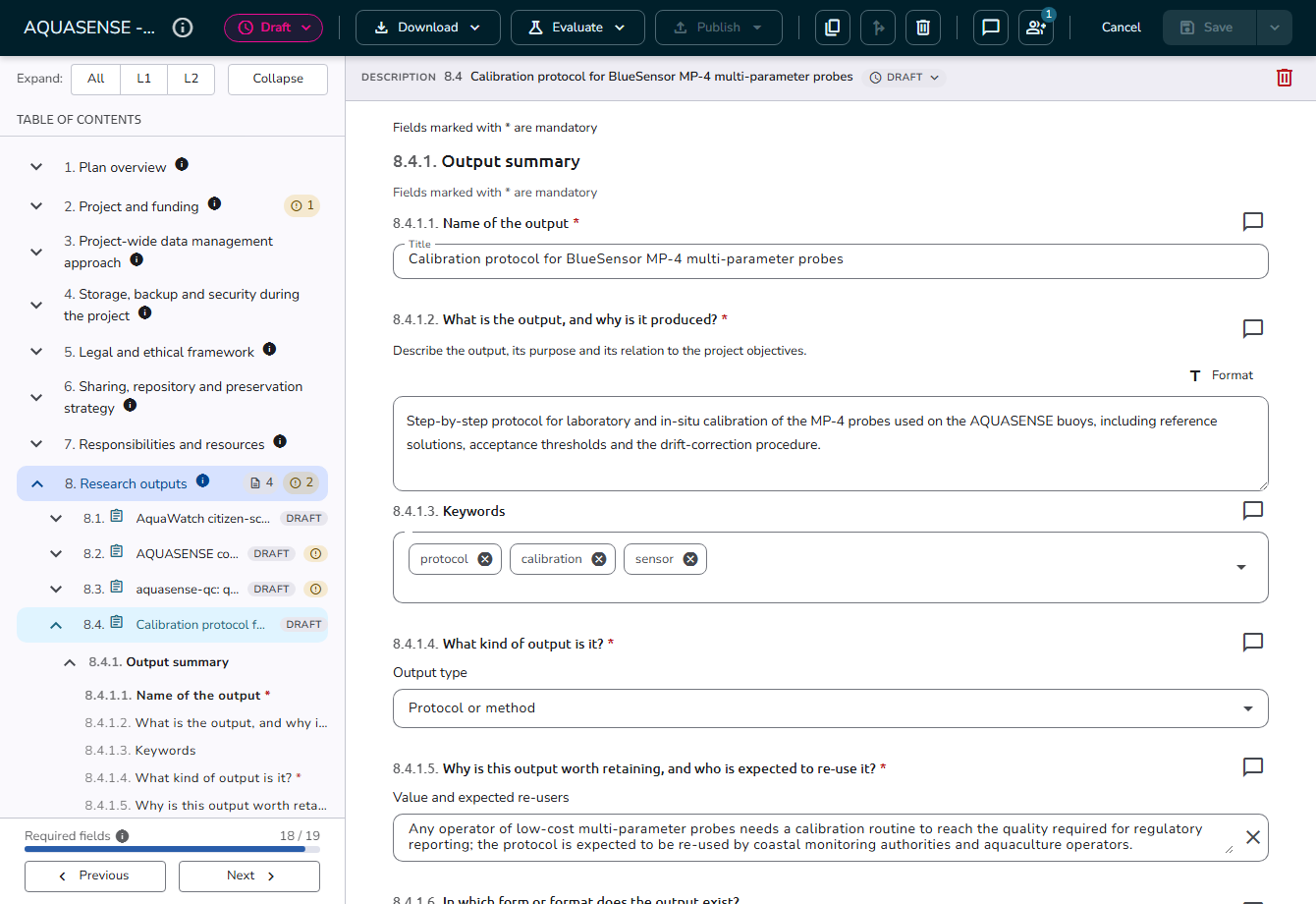
Task: Remove the 'protocol' keyword chip
Action: [485, 559]
